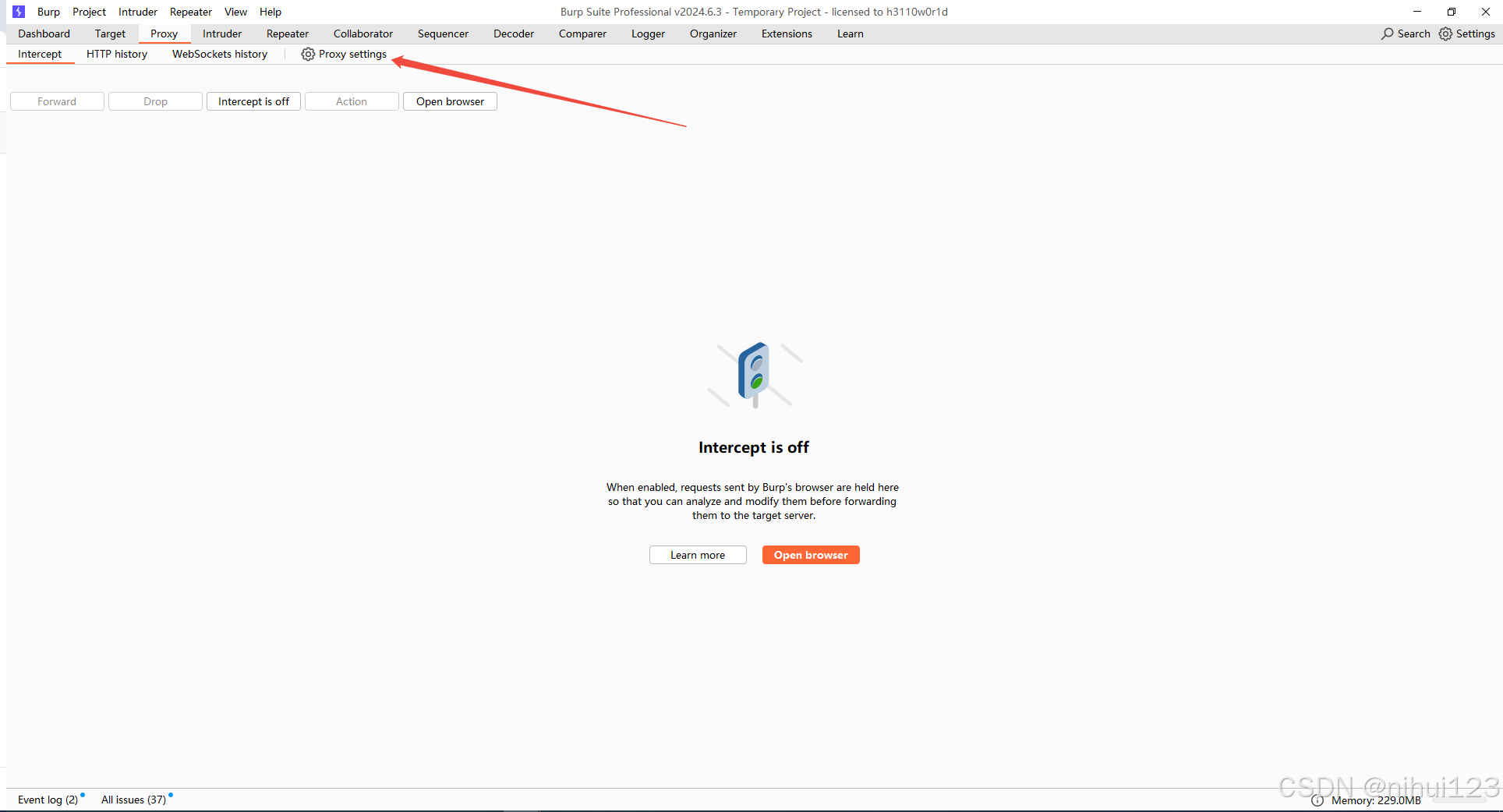Screen dimensions: 1503x812
Task: Close the Burp Suite window
Action: pyautogui.click(x=1485, y=12)
